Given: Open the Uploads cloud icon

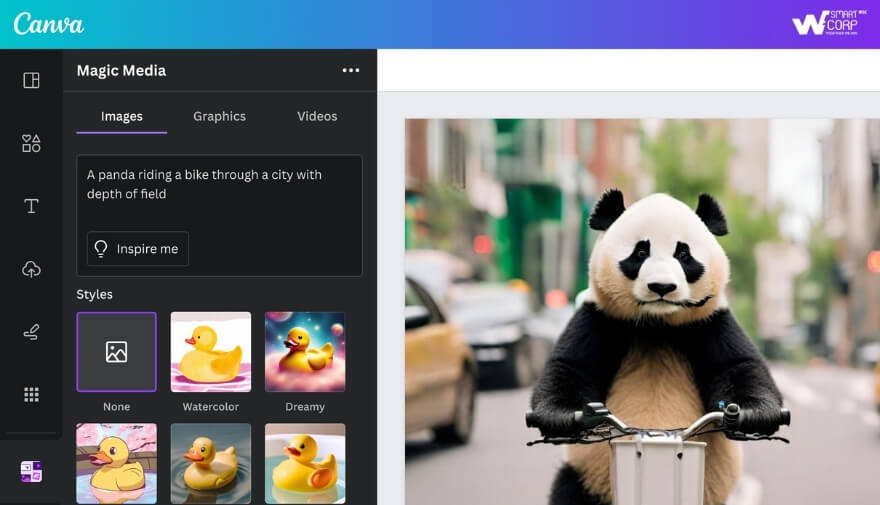Looking at the screenshot, I should [x=31, y=269].
